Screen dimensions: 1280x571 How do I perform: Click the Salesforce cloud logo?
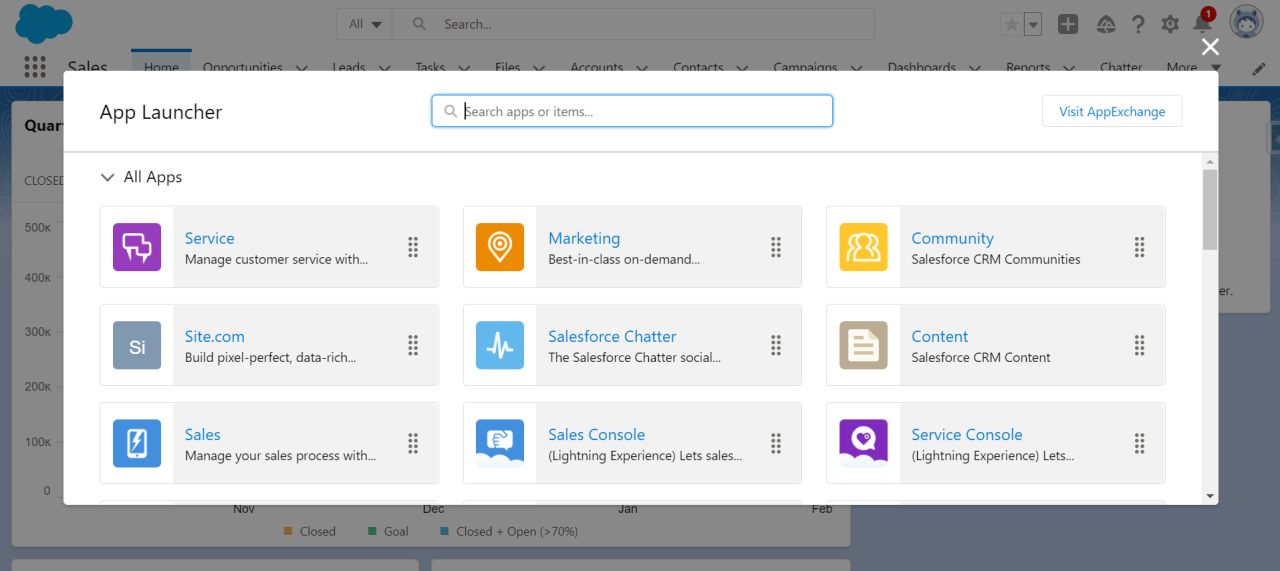(44, 23)
